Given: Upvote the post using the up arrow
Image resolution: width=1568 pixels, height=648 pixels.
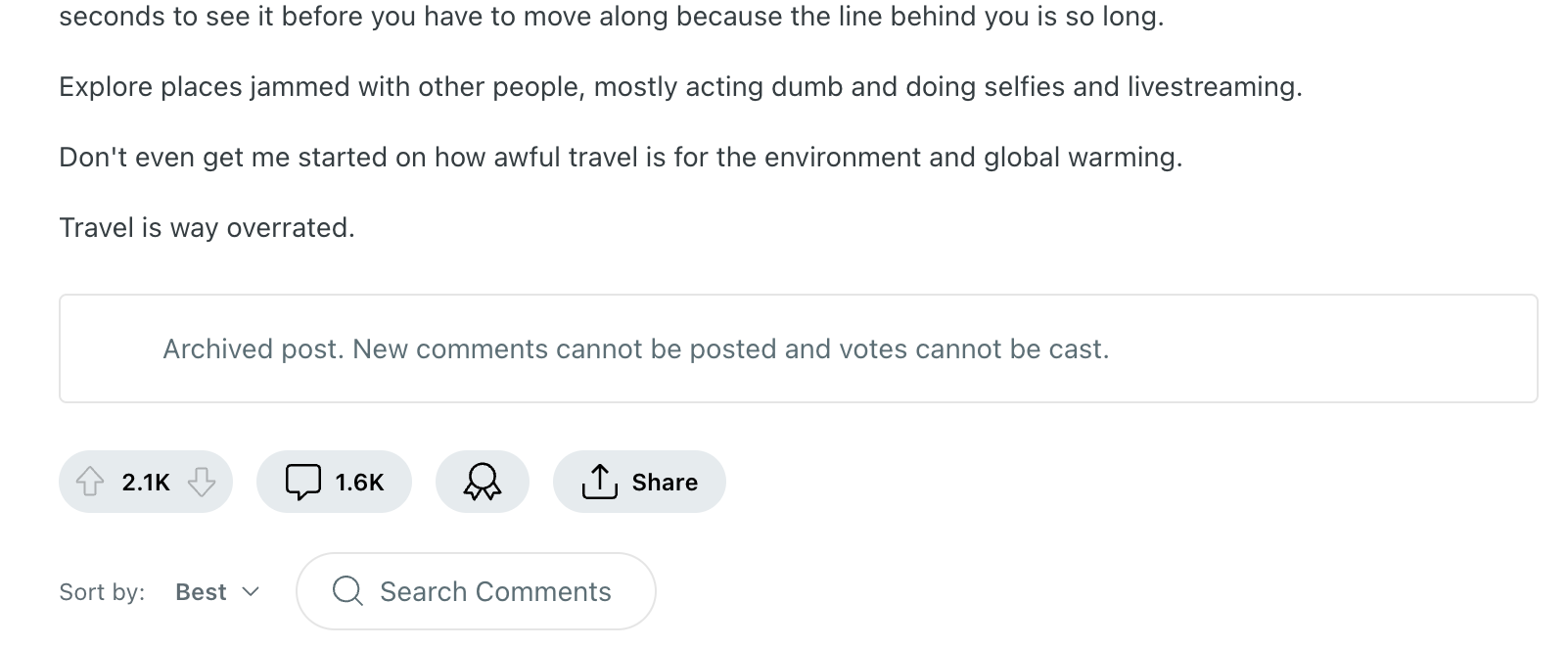Looking at the screenshot, I should click(90, 482).
